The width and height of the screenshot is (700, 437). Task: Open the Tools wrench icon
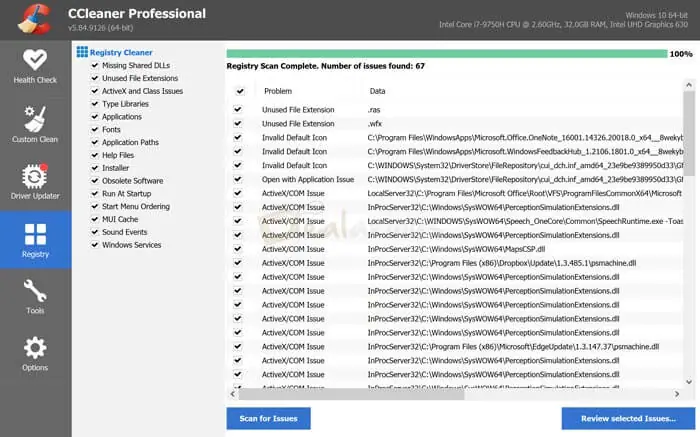[x=35, y=291]
